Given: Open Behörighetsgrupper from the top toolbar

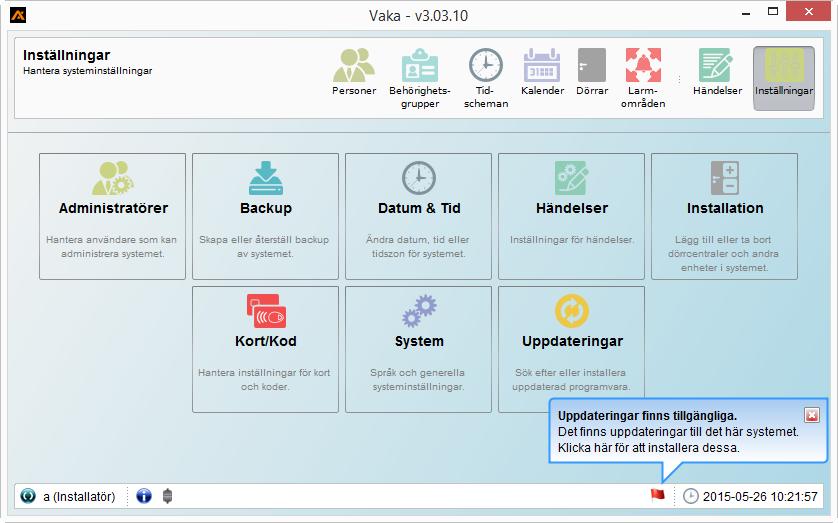Looking at the screenshot, I should (x=420, y=78).
